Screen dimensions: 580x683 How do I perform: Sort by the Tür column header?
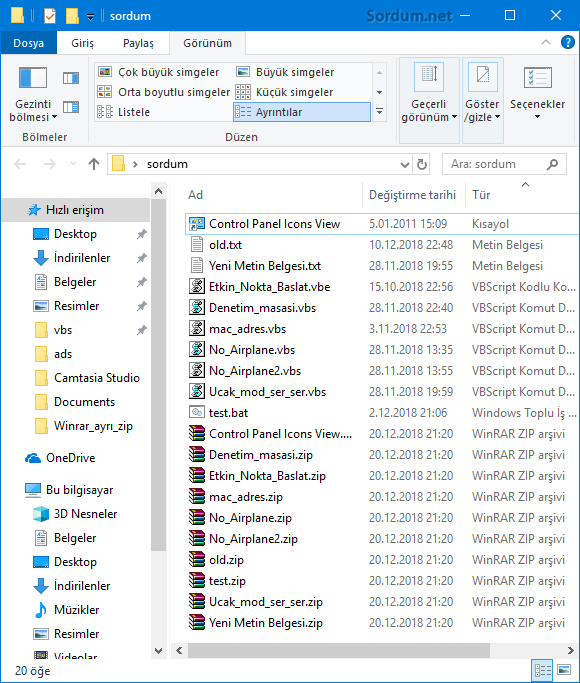click(481, 195)
